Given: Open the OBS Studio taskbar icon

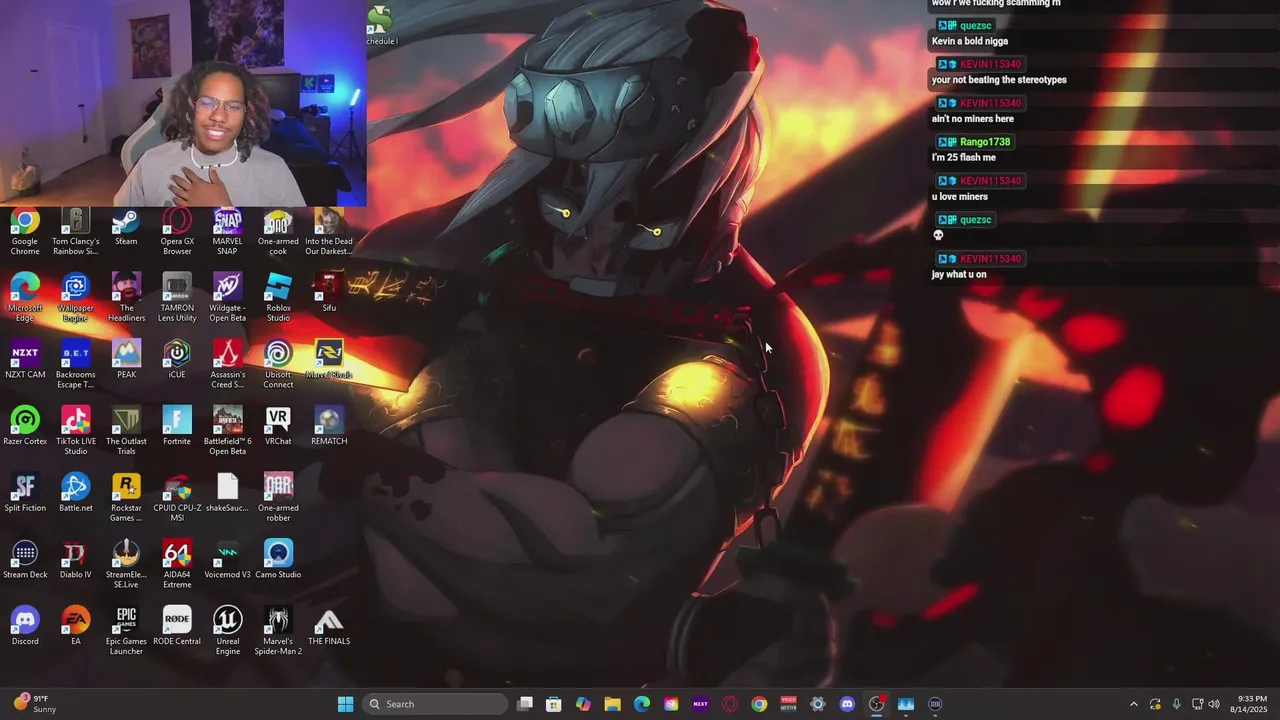Looking at the screenshot, I should [876, 704].
